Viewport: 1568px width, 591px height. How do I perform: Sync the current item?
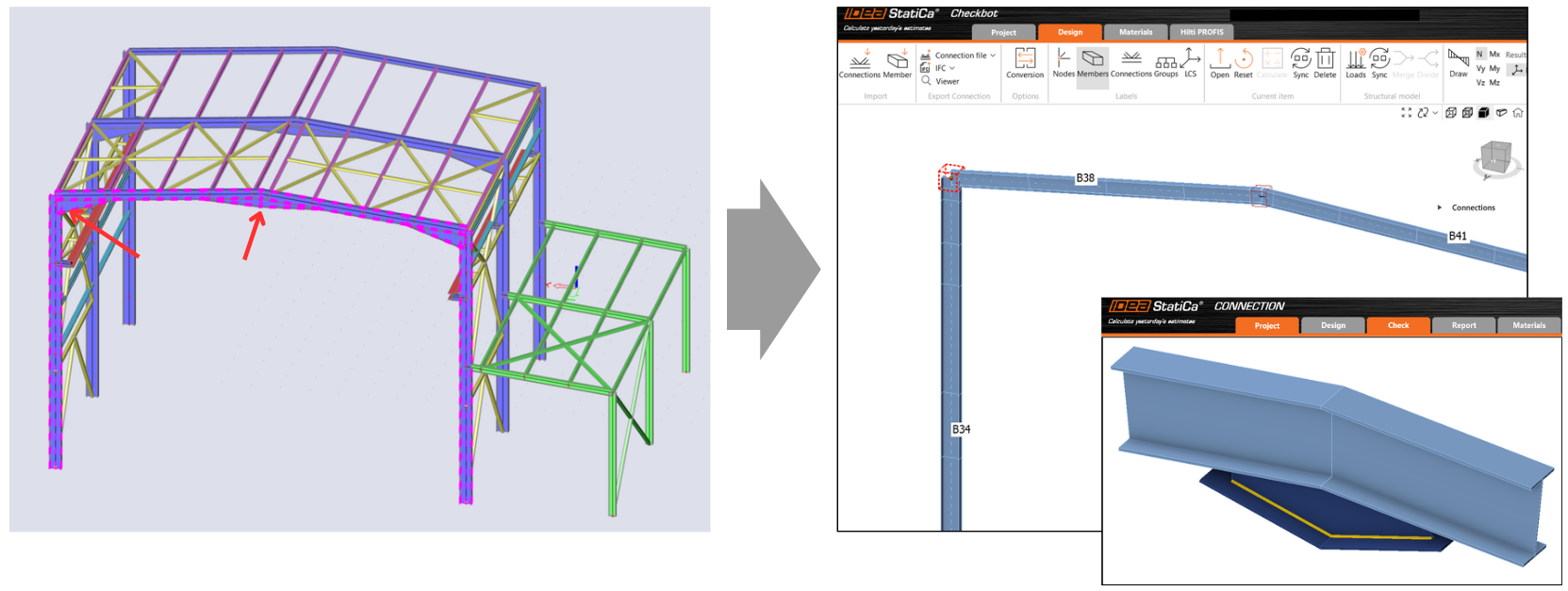coord(1301,64)
